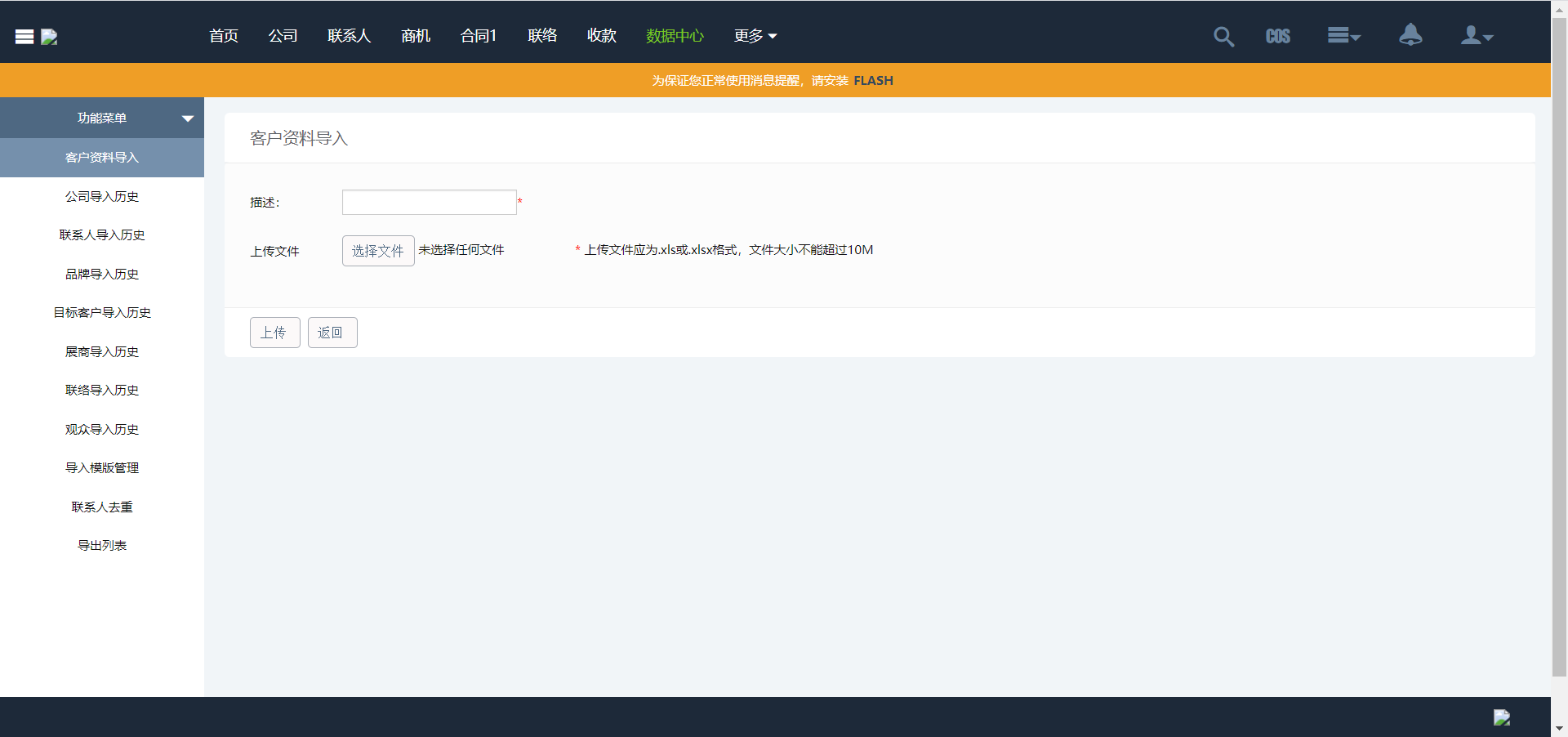Click the 上传 button
This screenshot has width=1568, height=737.
[x=275, y=333]
